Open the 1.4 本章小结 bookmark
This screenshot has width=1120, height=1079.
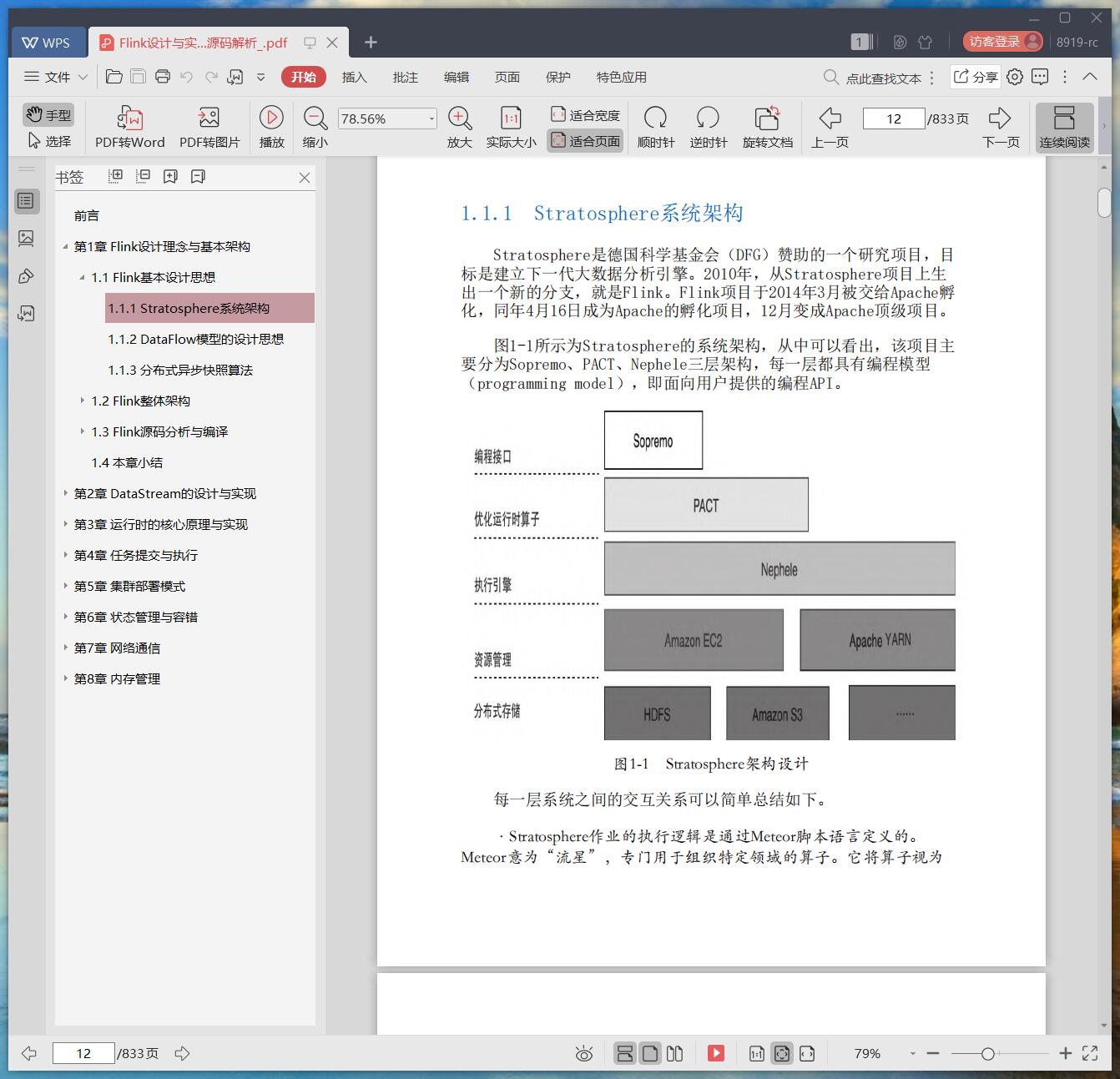pos(127,462)
